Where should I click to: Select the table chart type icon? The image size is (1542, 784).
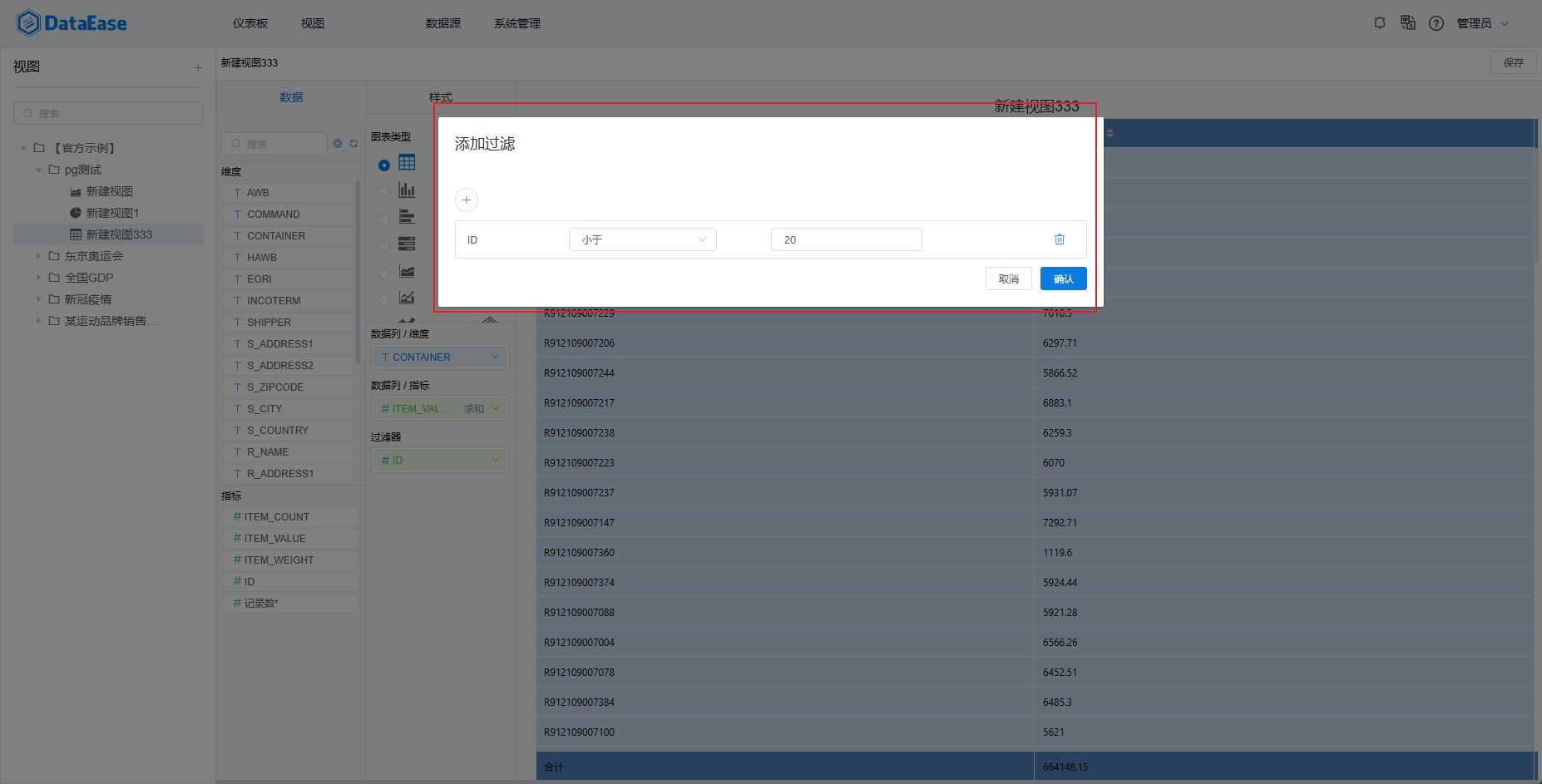point(407,163)
